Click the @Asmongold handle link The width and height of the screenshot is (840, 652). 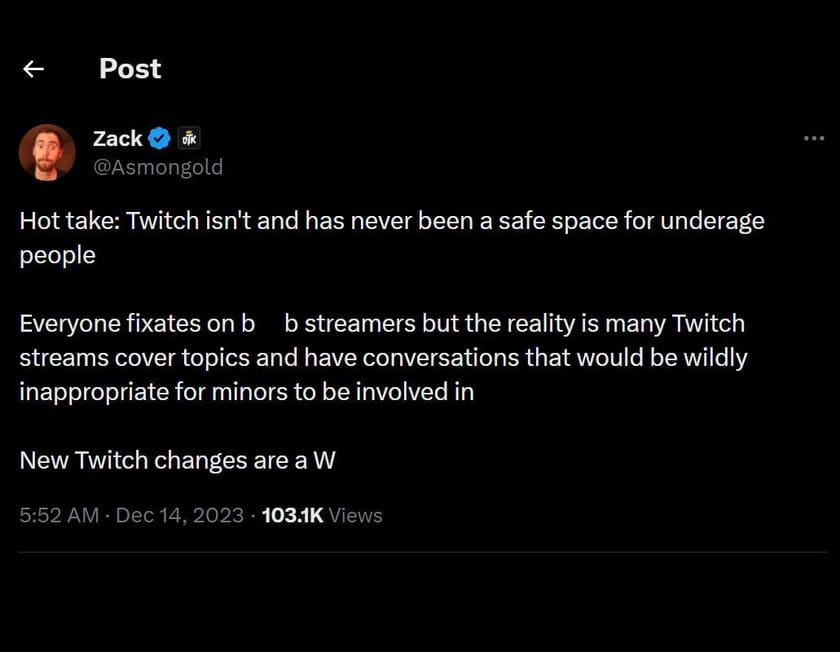[158, 167]
